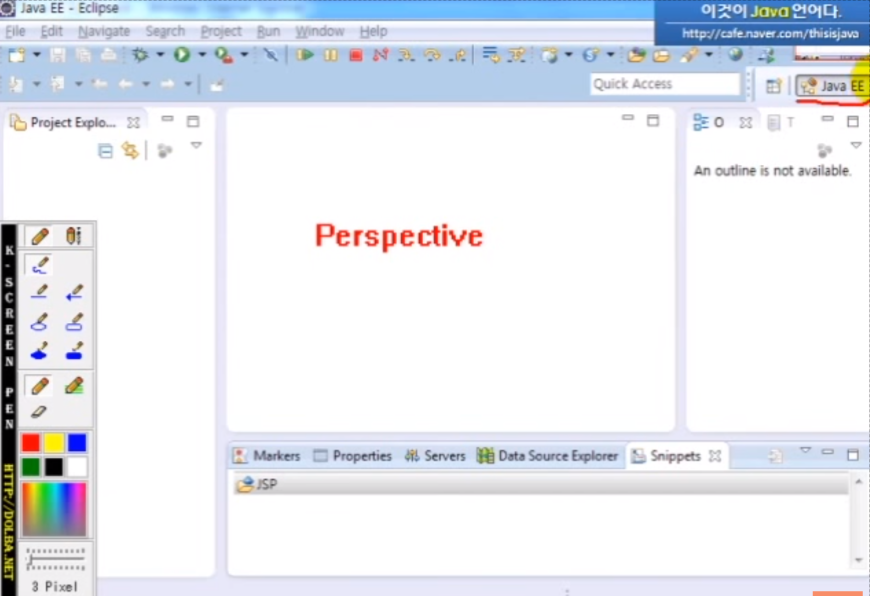The width and height of the screenshot is (870, 596).
Task: Switch to the Markers tab
Action: pos(267,456)
